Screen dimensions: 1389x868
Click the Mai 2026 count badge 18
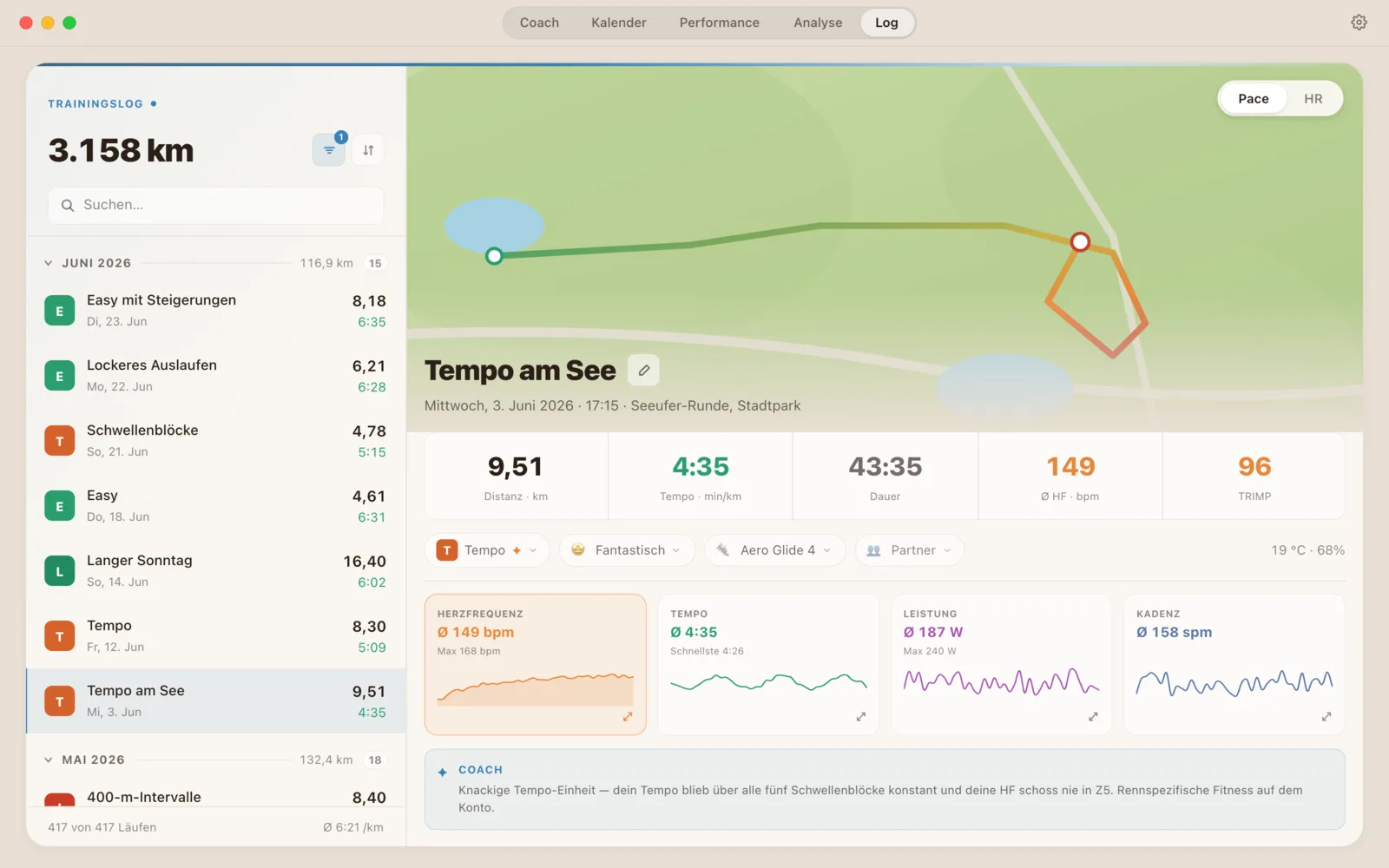[375, 759]
